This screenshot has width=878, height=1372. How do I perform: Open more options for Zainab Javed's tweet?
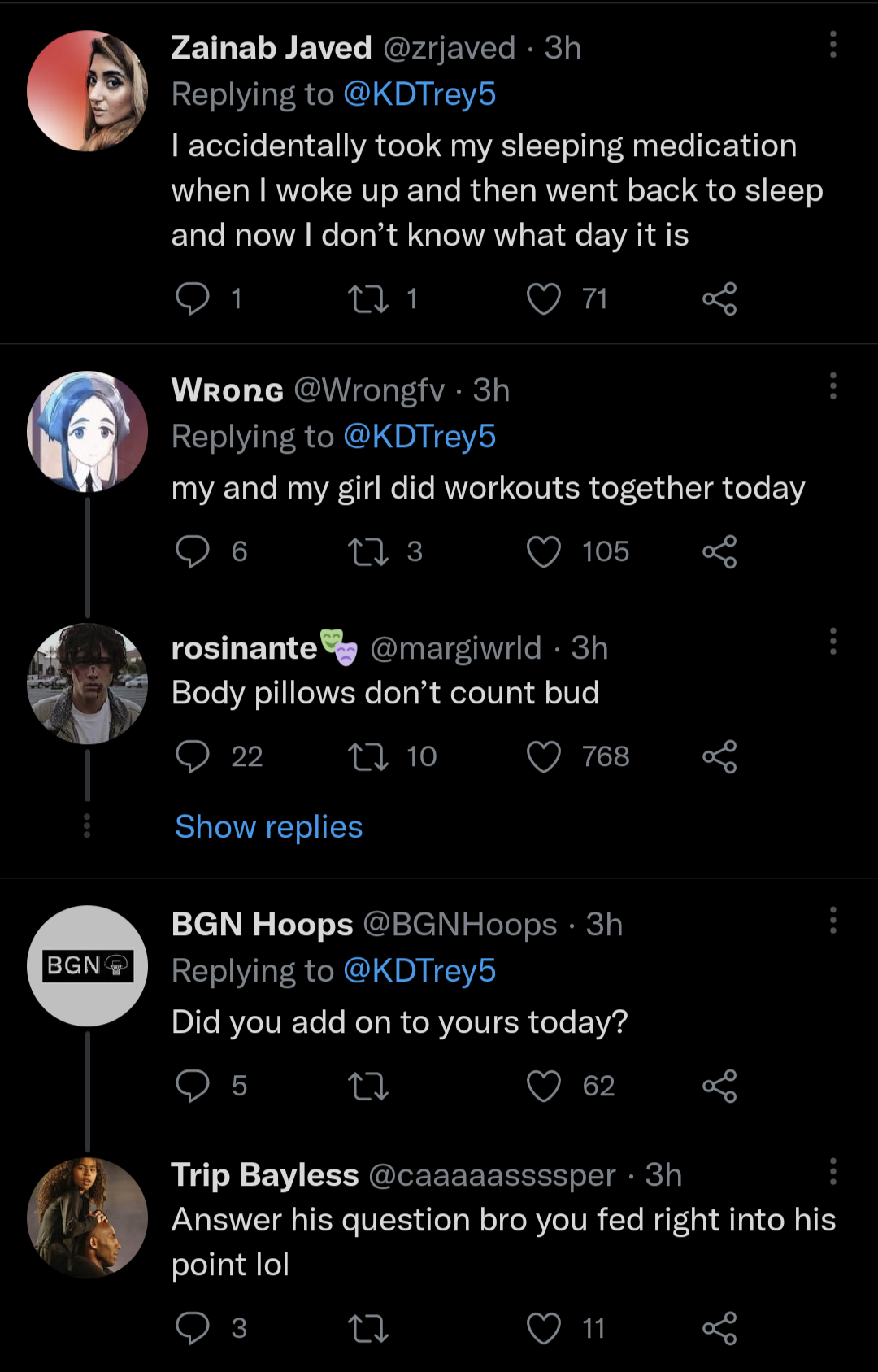pos(833,45)
